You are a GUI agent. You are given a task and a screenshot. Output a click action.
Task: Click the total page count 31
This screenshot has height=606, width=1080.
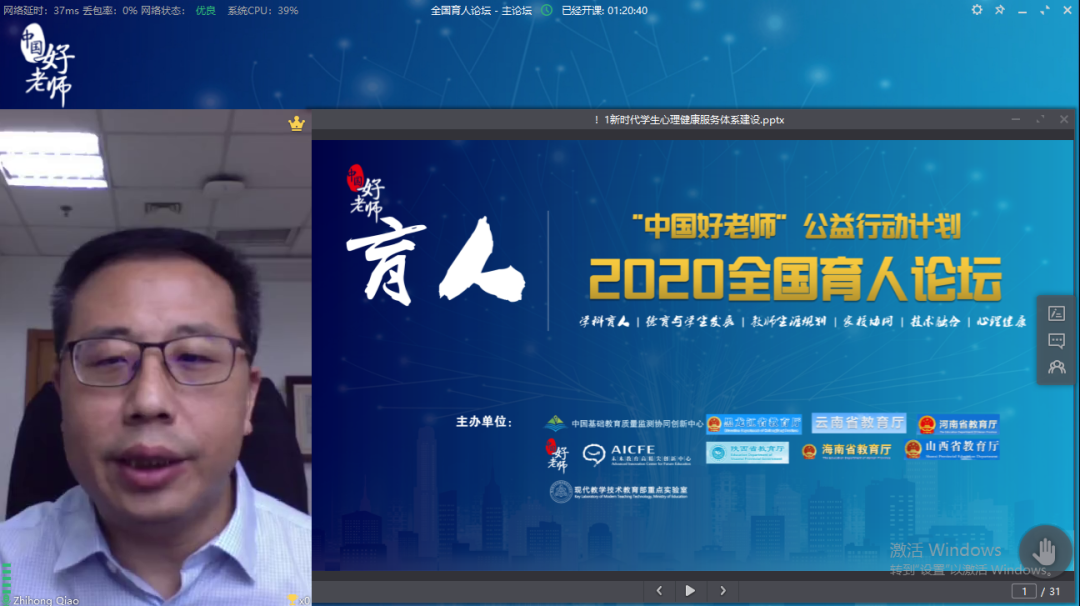(x=1055, y=591)
